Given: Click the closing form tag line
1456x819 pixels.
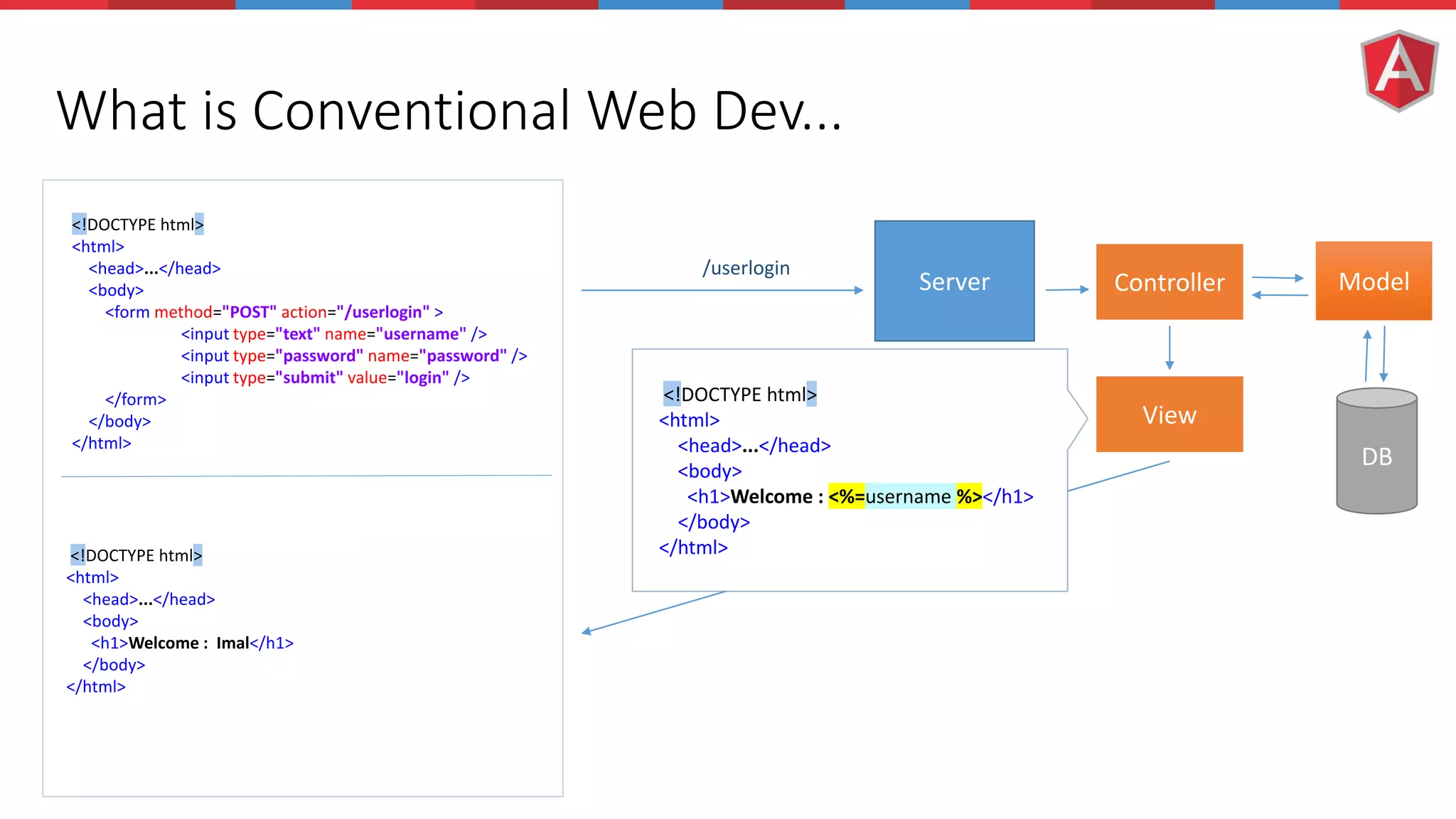Looking at the screenshot, I should (x=135, y=400).
